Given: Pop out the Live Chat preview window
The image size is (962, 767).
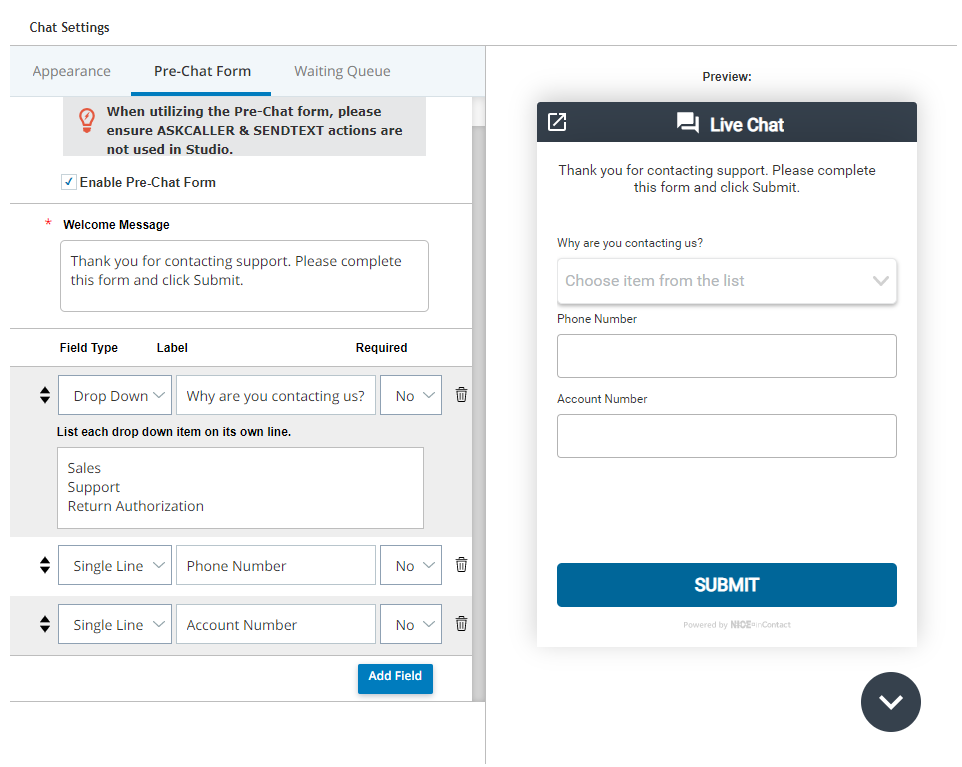Looking at the screenshot, I should pos(556,122).
